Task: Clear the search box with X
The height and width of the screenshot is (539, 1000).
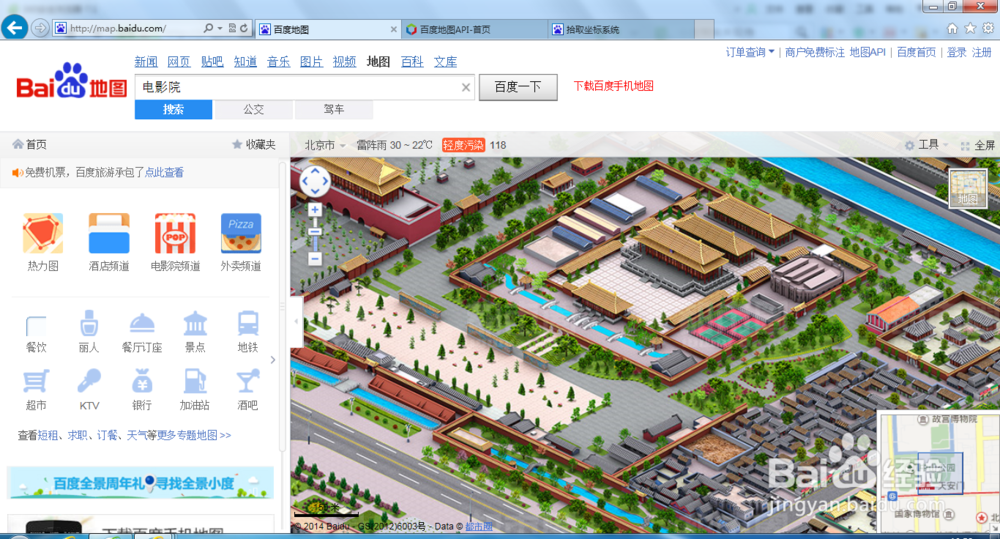Action: coord(466,87)
